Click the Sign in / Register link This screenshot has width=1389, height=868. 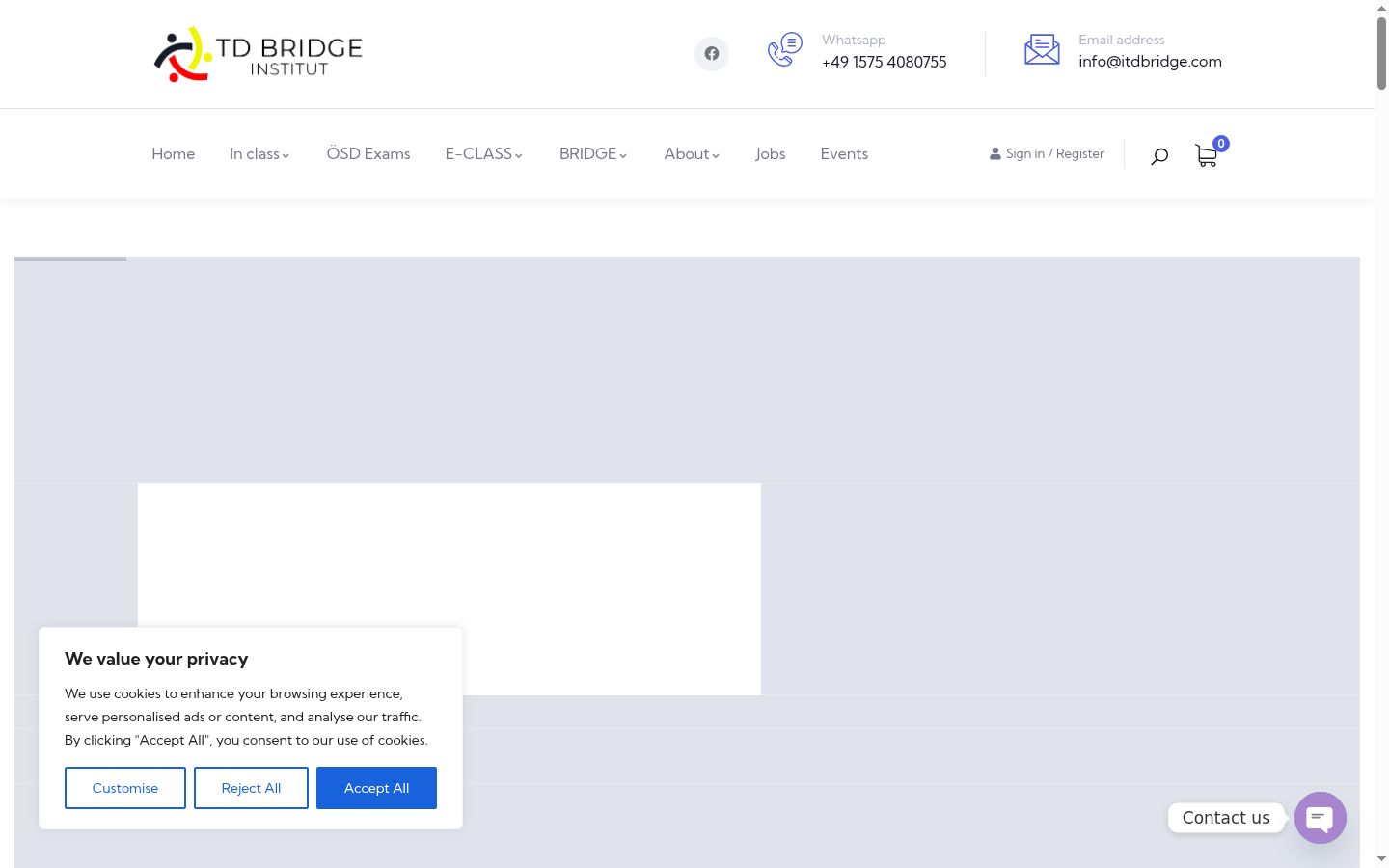click(x=1055, y=153)
